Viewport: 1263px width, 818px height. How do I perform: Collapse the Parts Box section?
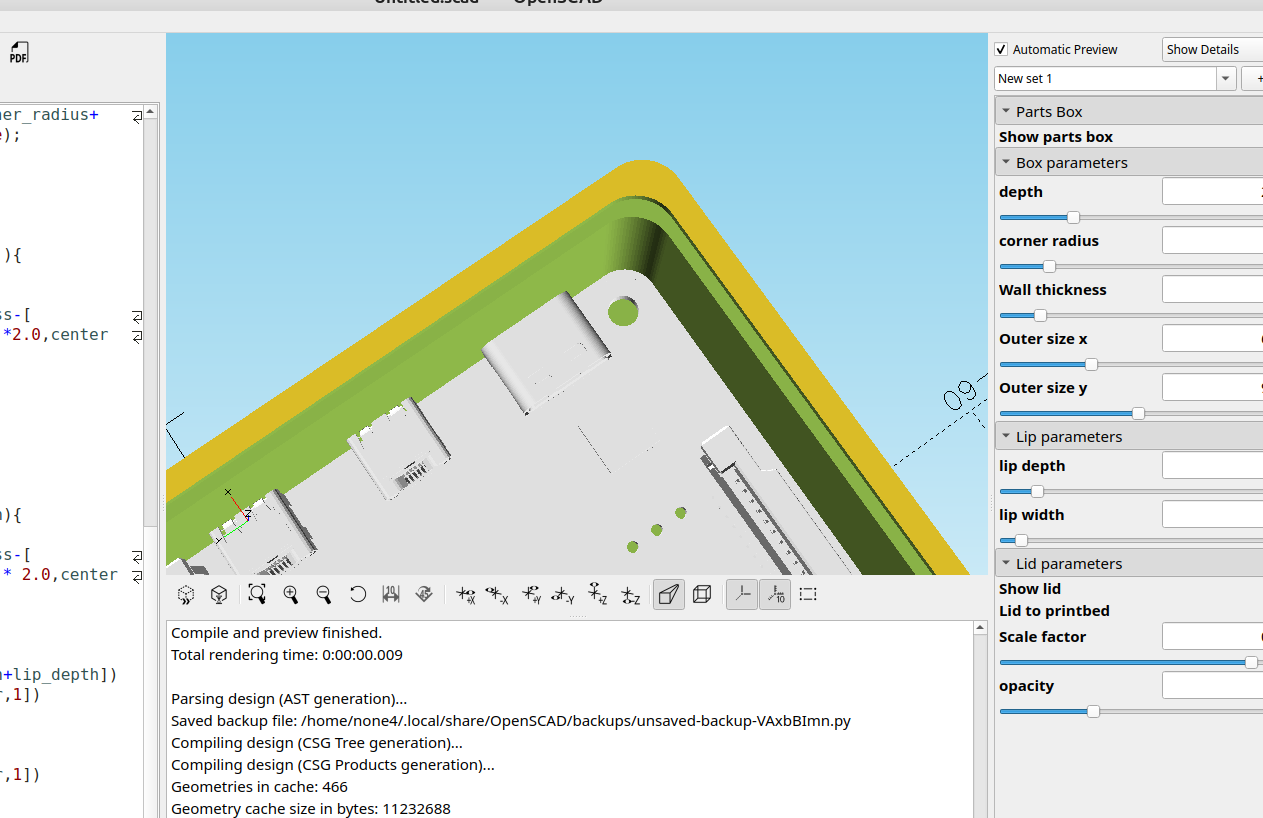pyautogui.click(x=1006, y=111)
